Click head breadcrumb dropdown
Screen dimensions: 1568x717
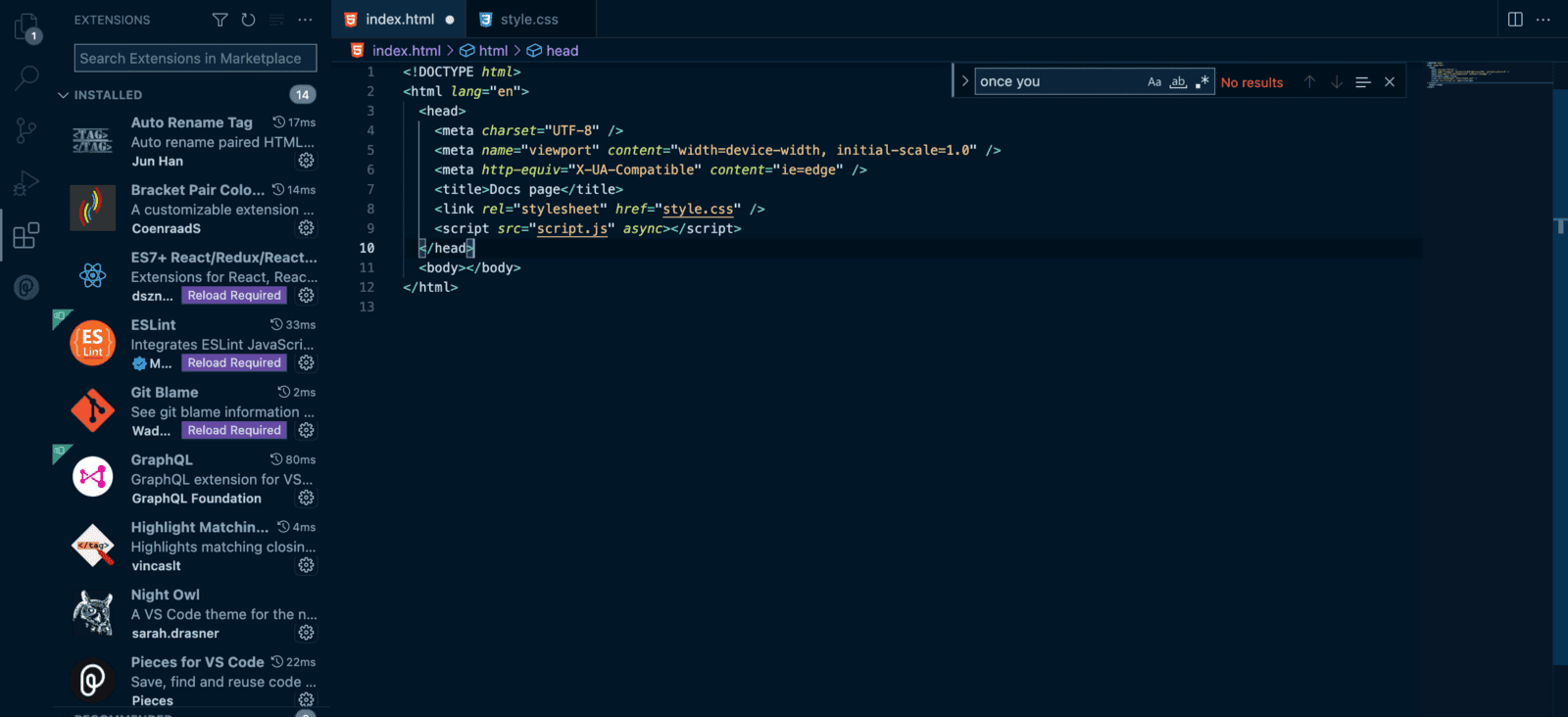[553, 51]
